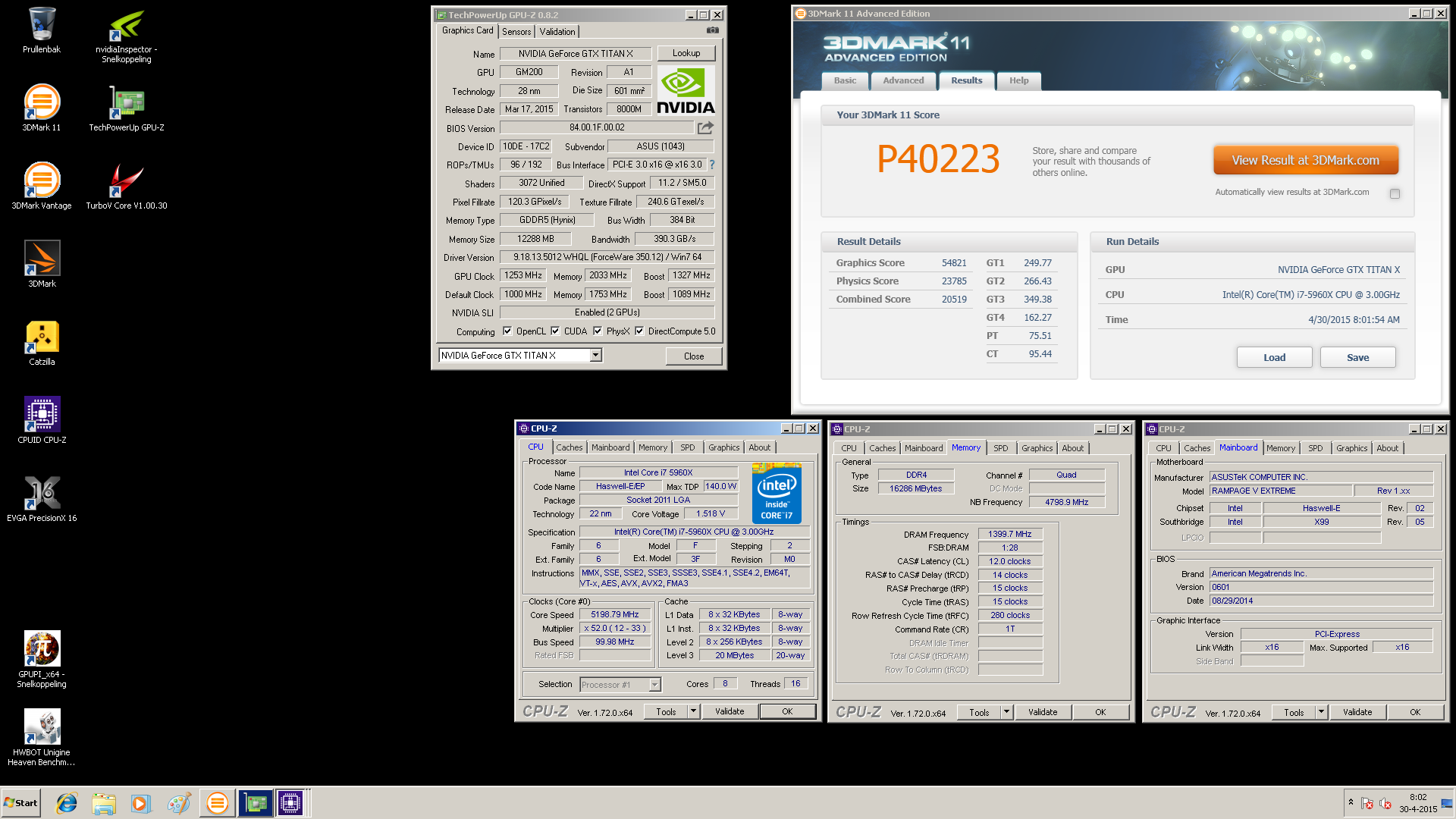This screenshot has height=819, width=1456.
Task: Toggle the PhysX checkbox in GPU-Z
Action: pos(598,331)
